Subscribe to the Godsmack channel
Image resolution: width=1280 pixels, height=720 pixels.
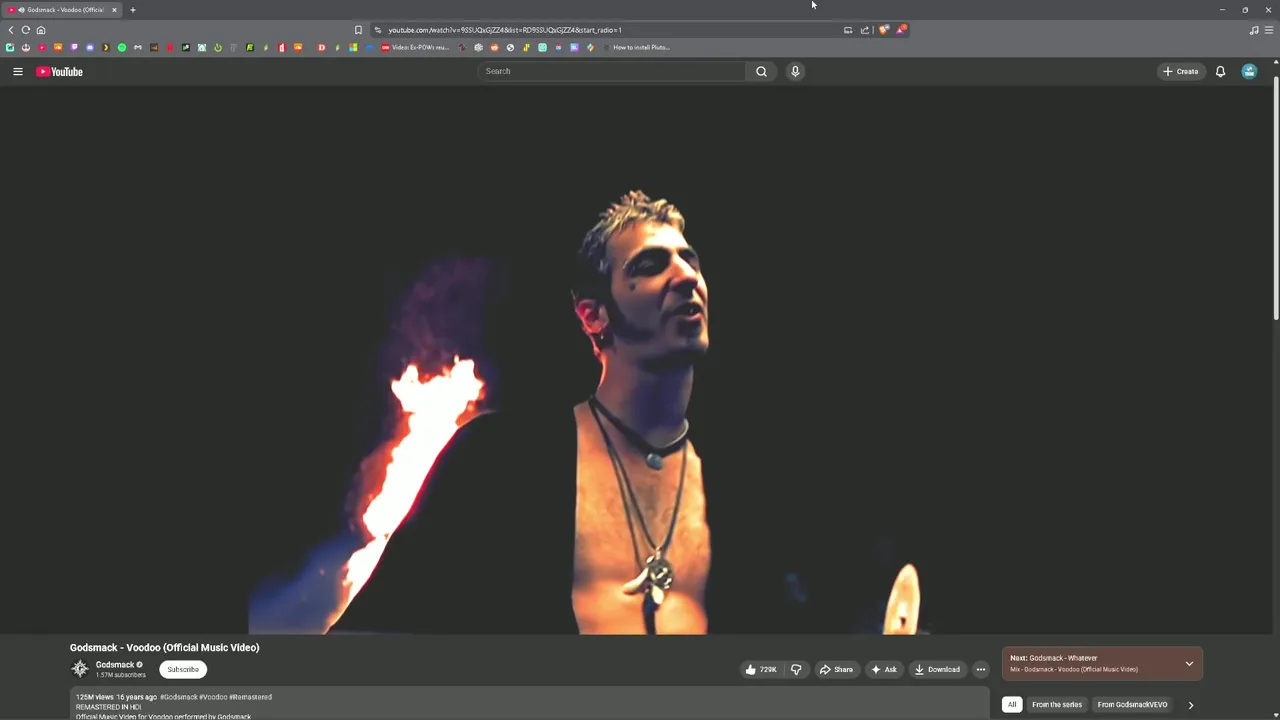click(x=183, y=669)
